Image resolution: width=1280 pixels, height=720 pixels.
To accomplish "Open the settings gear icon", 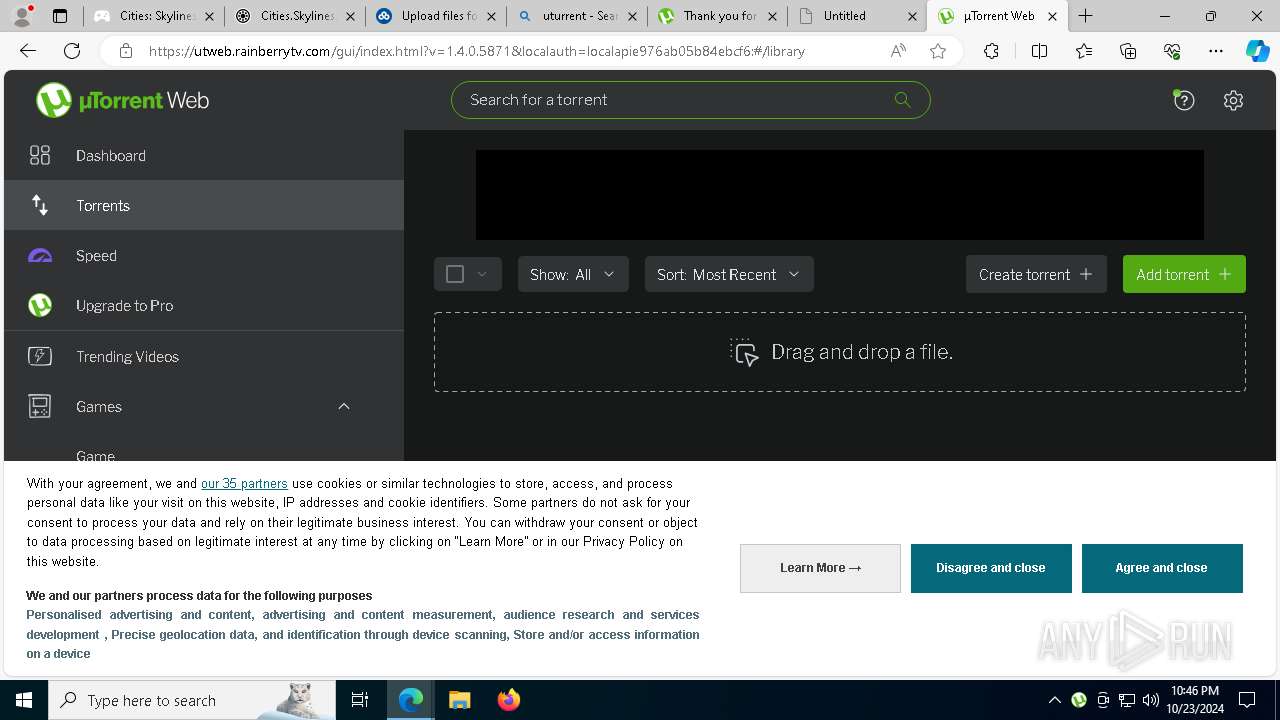I will [x=1233, y=100].
